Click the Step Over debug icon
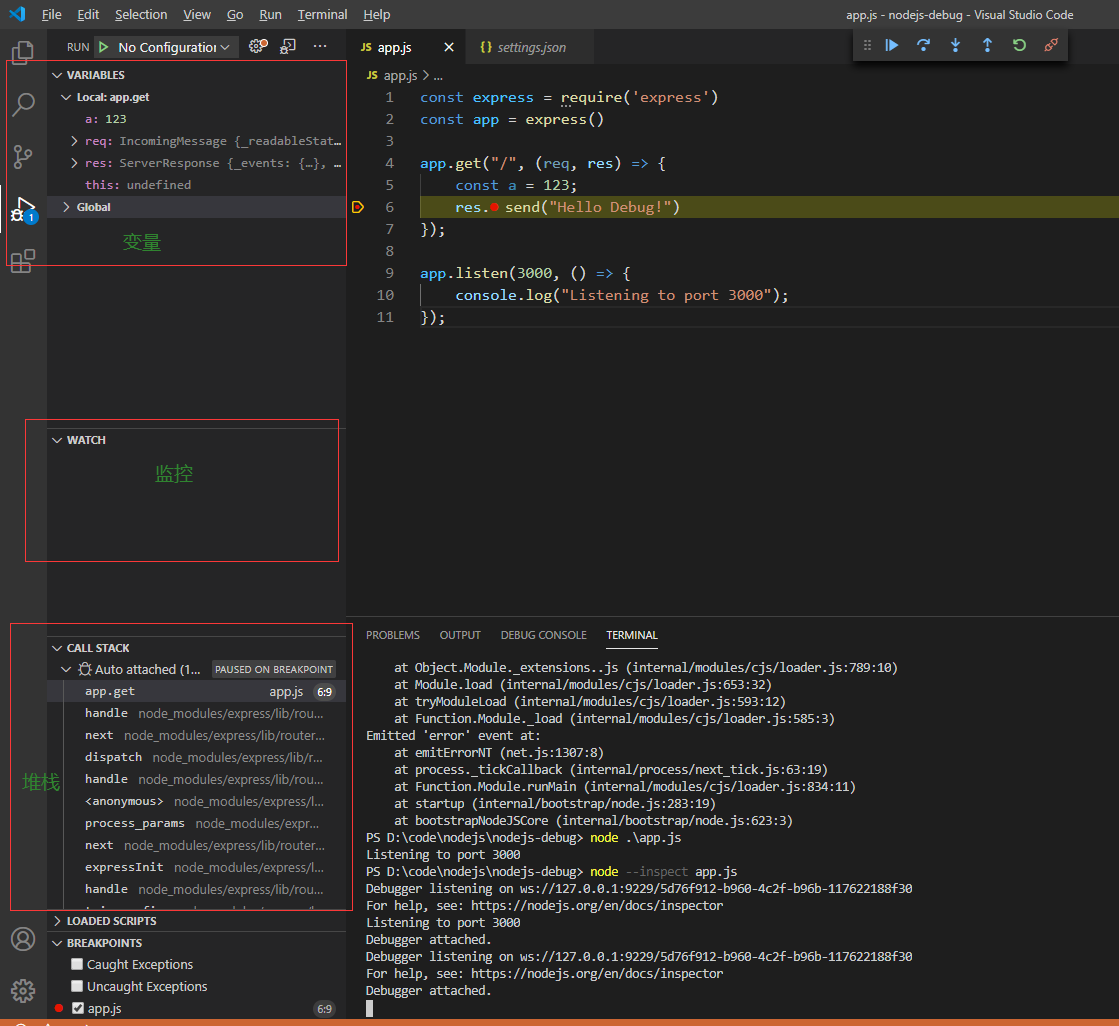 click(924, 45)
